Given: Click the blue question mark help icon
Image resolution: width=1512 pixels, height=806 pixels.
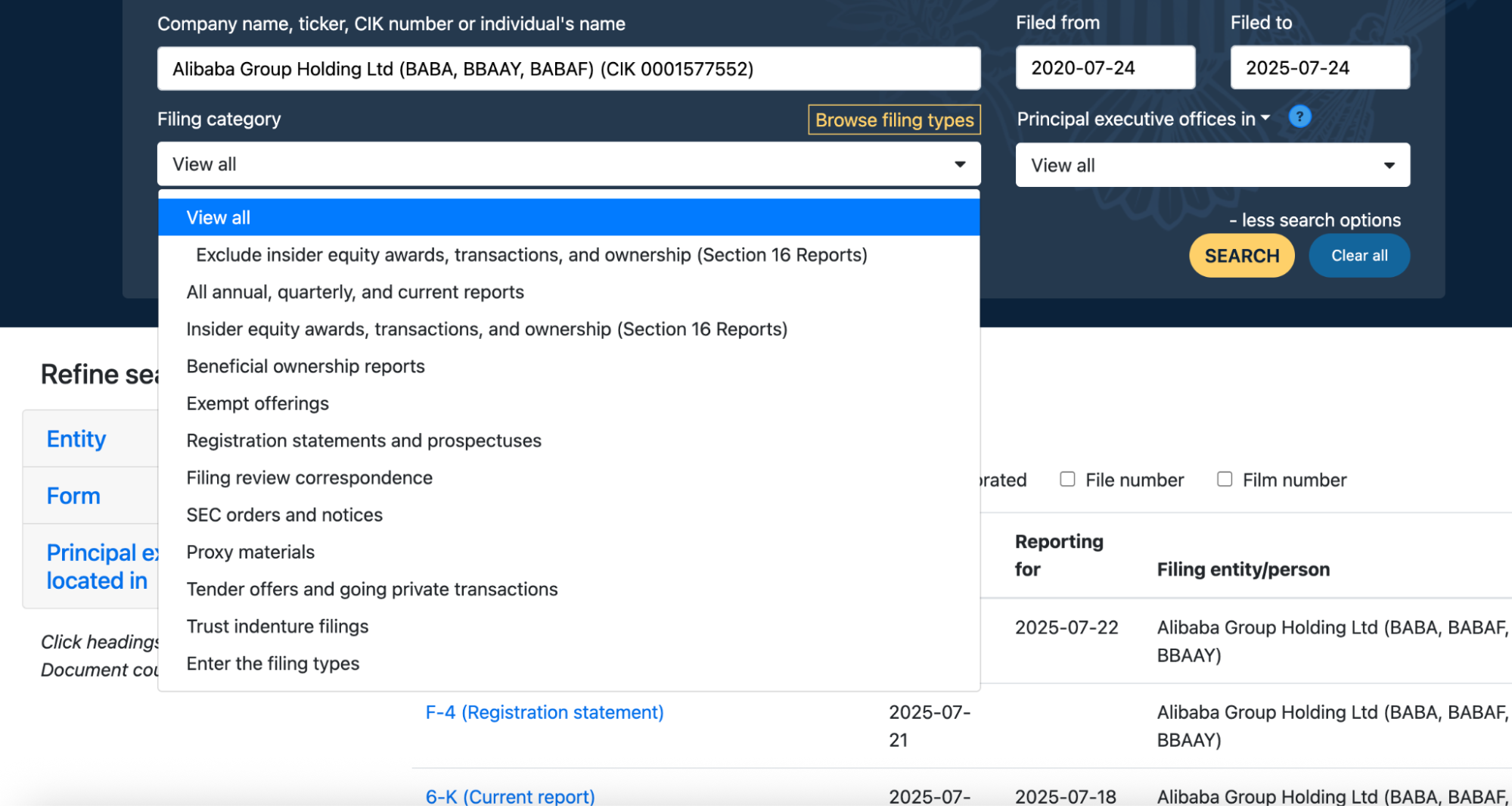Looking at the screenshot, I should point(1299,117).
